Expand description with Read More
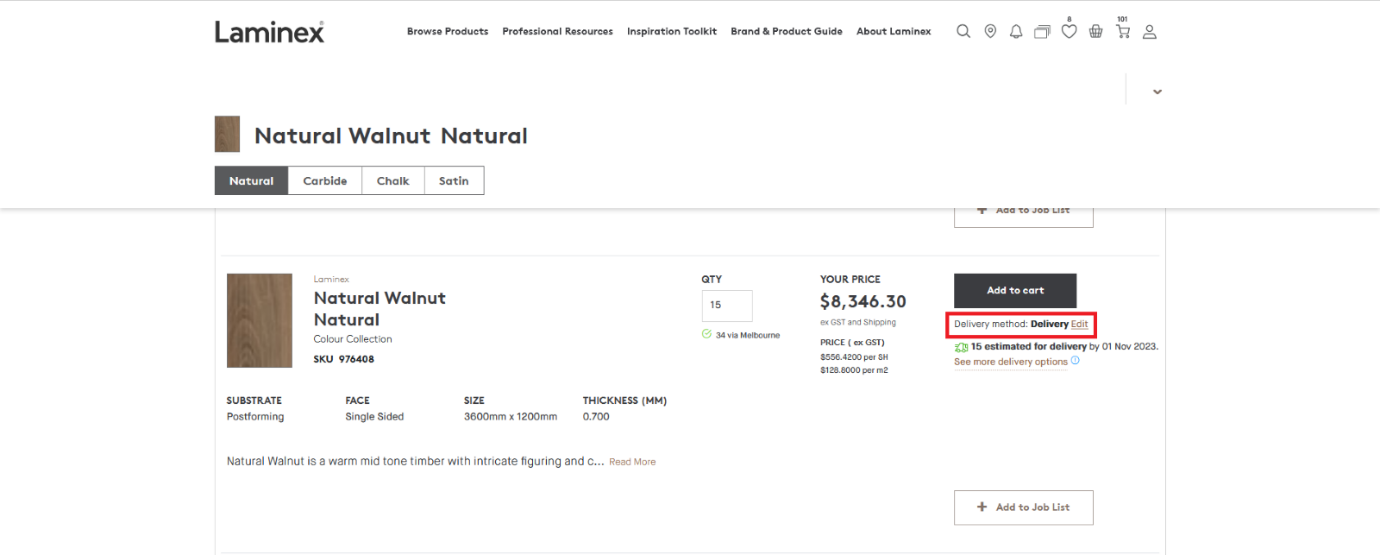Image resolution: width=1380 pixels, height=555 pixels. click(x=632, y=462)
